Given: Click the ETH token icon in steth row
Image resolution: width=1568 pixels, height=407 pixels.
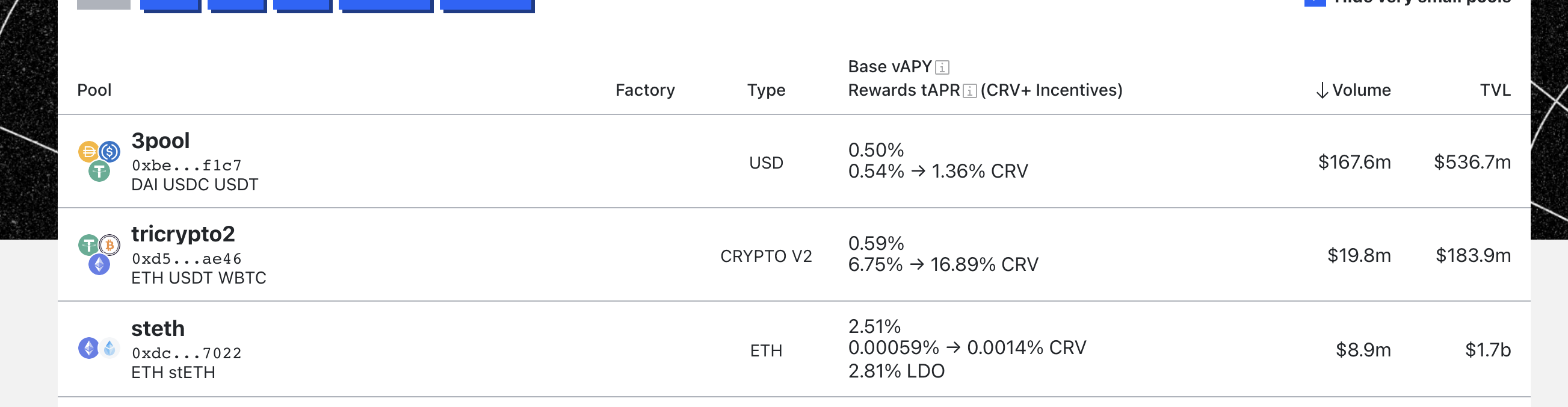Looking at the screenshot, I should pyautogui.click(x=89, y=348).
